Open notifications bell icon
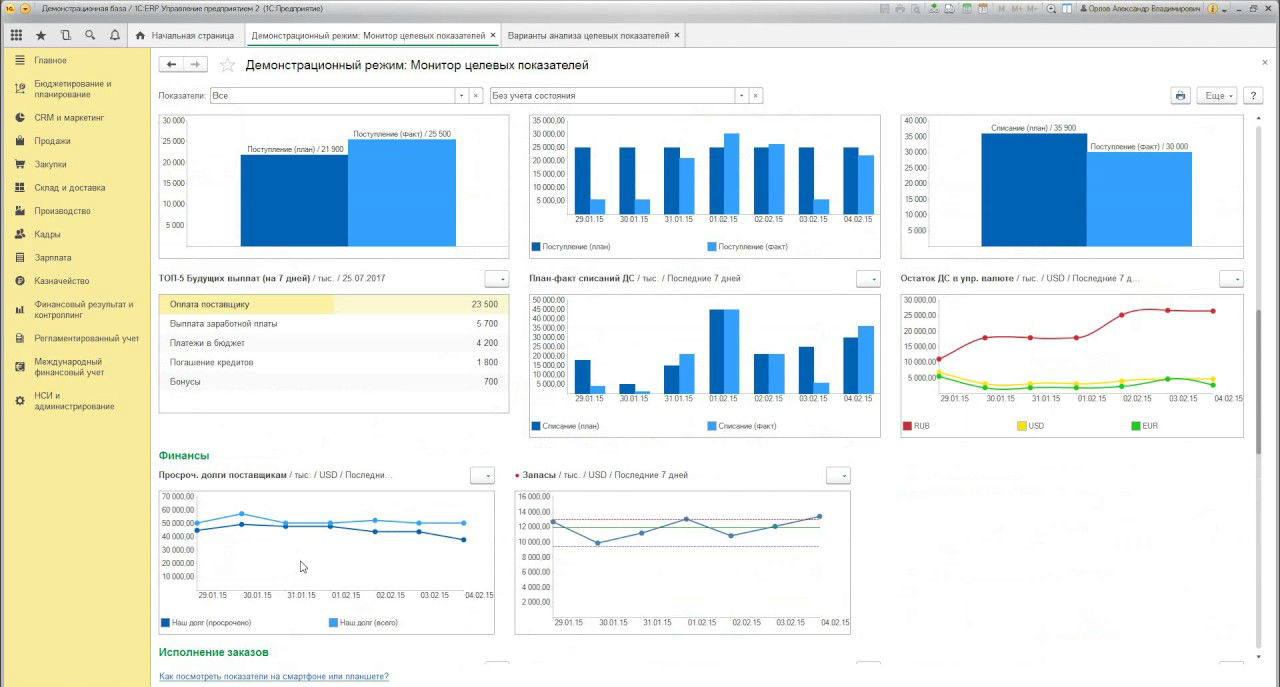 tap(115, 35)
